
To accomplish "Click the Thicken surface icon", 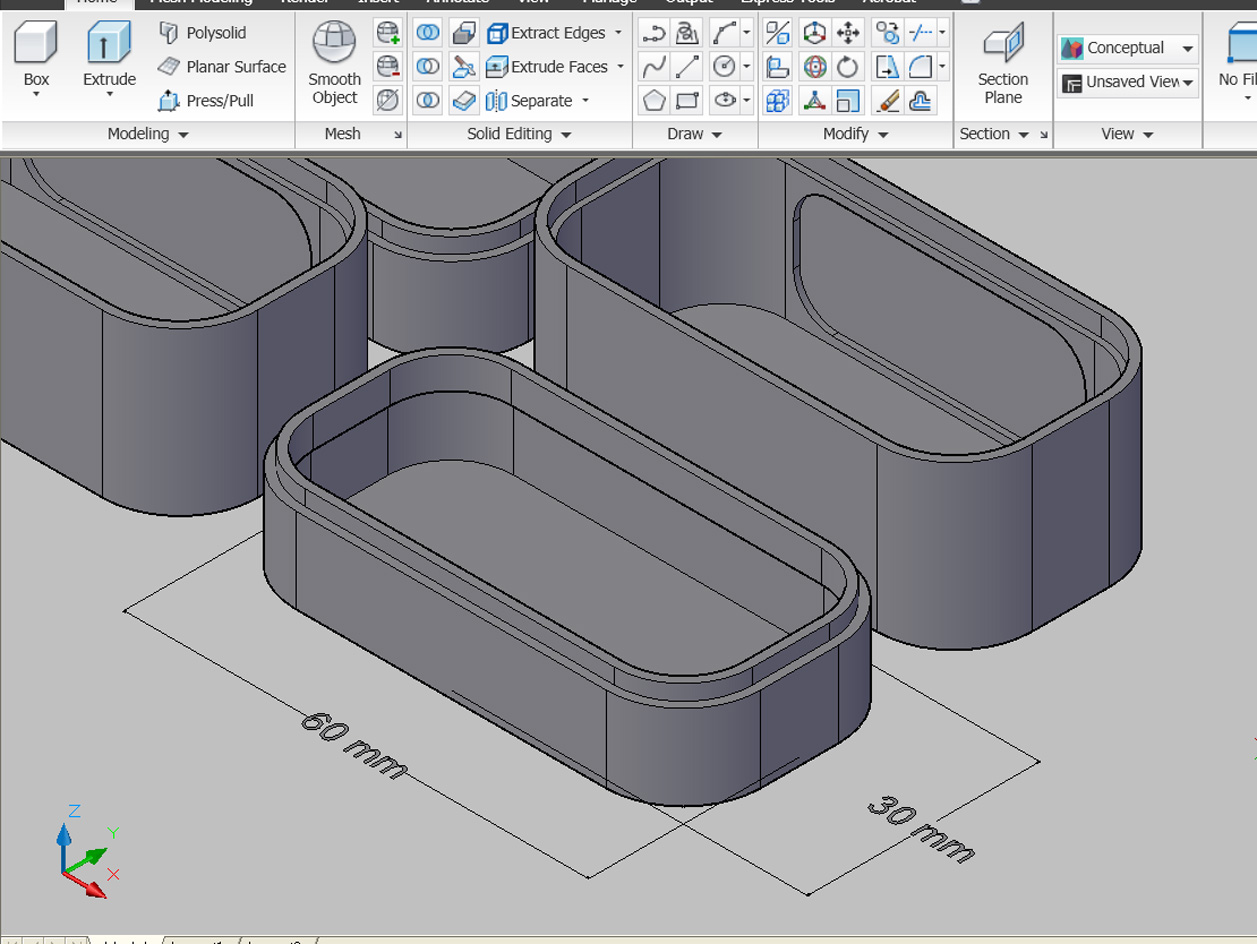I will coord(464,100).
